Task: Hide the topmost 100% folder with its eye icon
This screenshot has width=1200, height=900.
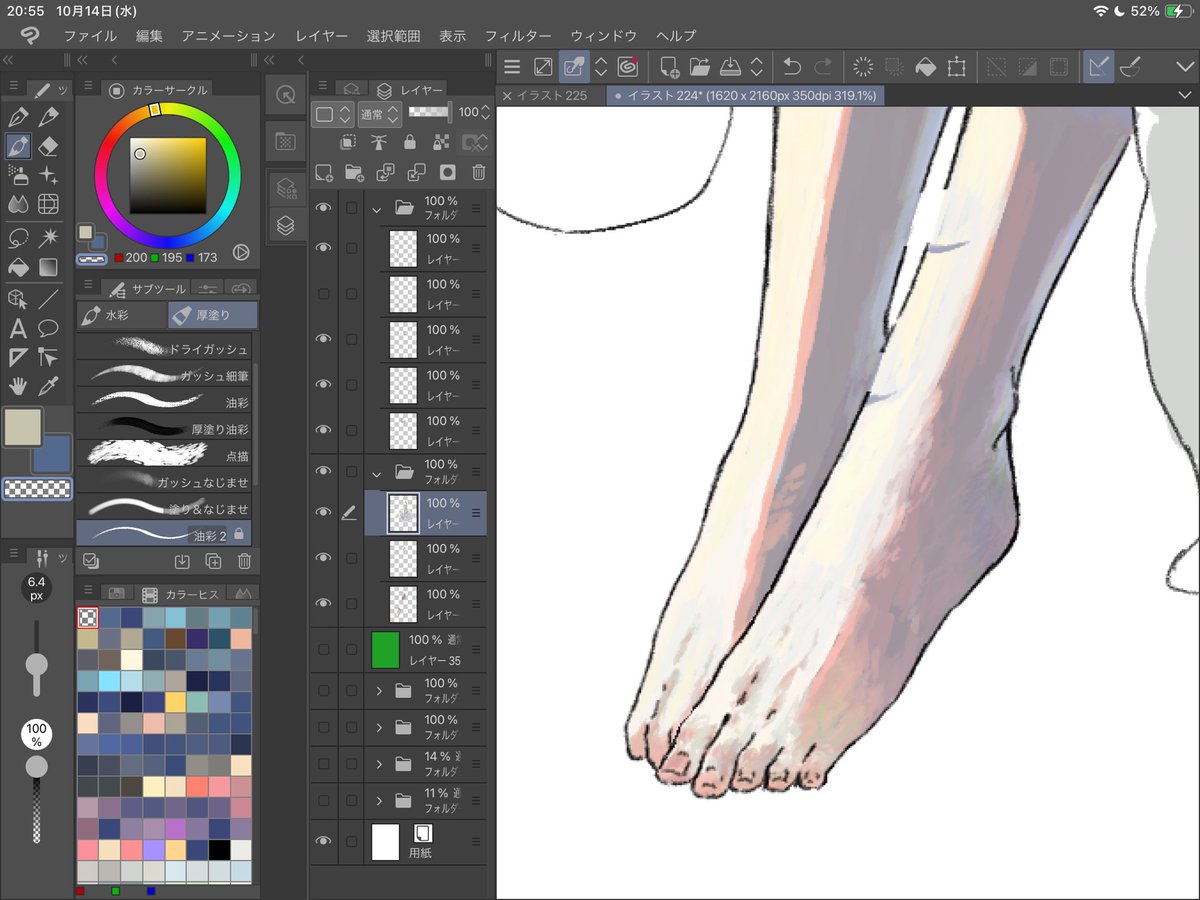Action: point(323,208)
